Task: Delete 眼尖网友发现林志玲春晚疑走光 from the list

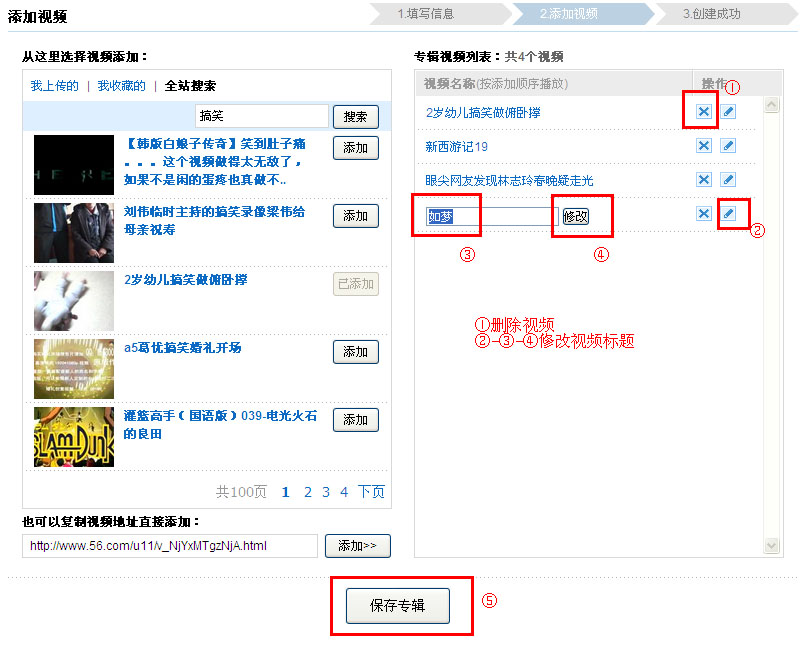Action: pos(704,180)
